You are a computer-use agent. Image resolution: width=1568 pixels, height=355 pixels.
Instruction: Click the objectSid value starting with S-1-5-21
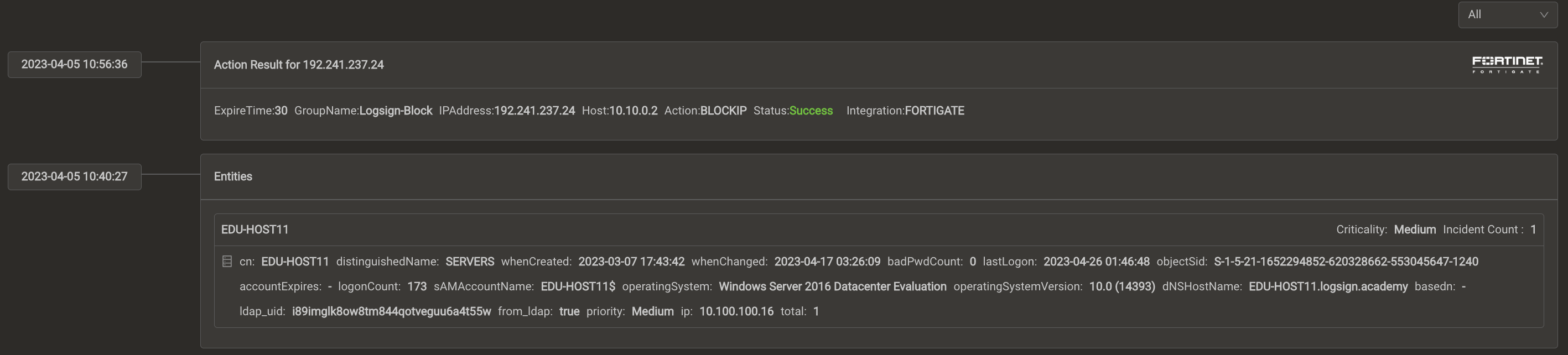1345,262
